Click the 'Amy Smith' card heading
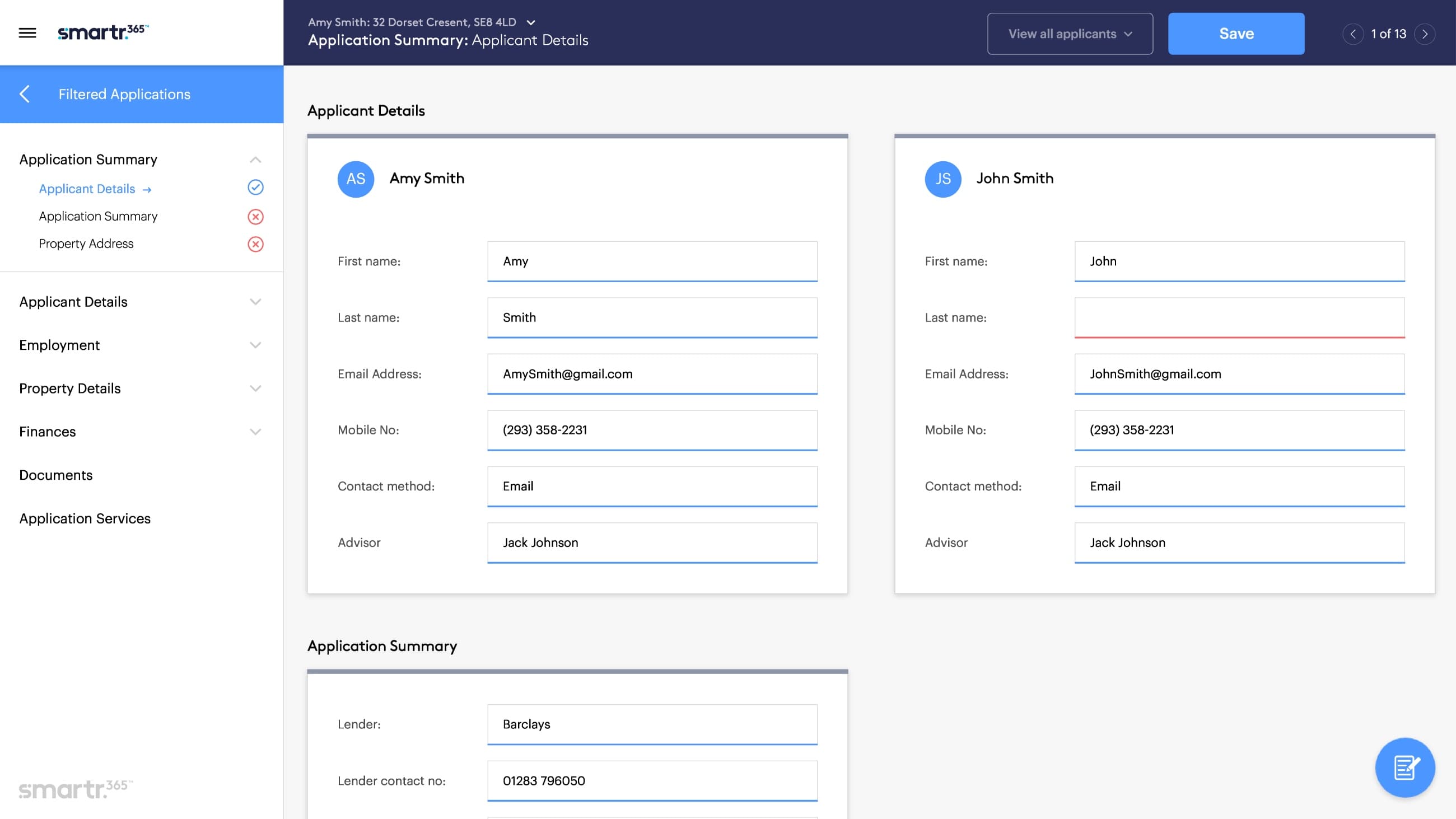This screenshot has height=819, width=1456. pos(427,179)
